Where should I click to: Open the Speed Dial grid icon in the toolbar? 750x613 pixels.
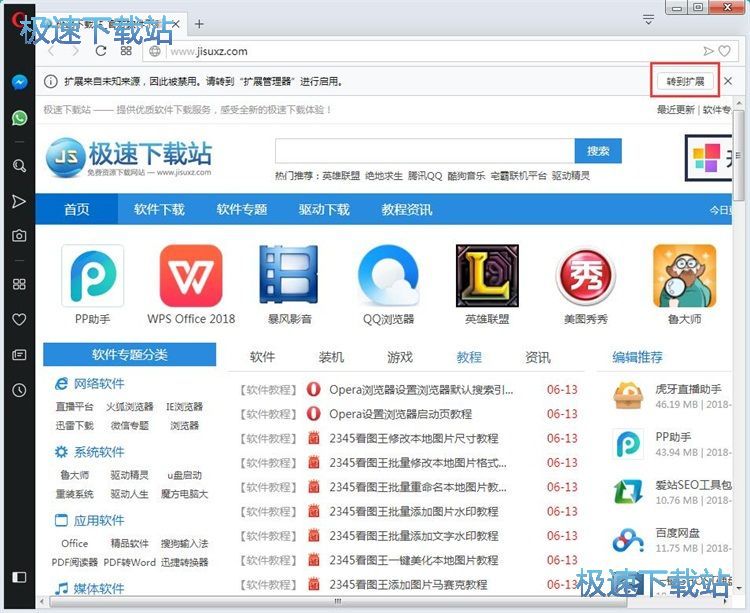126,51
